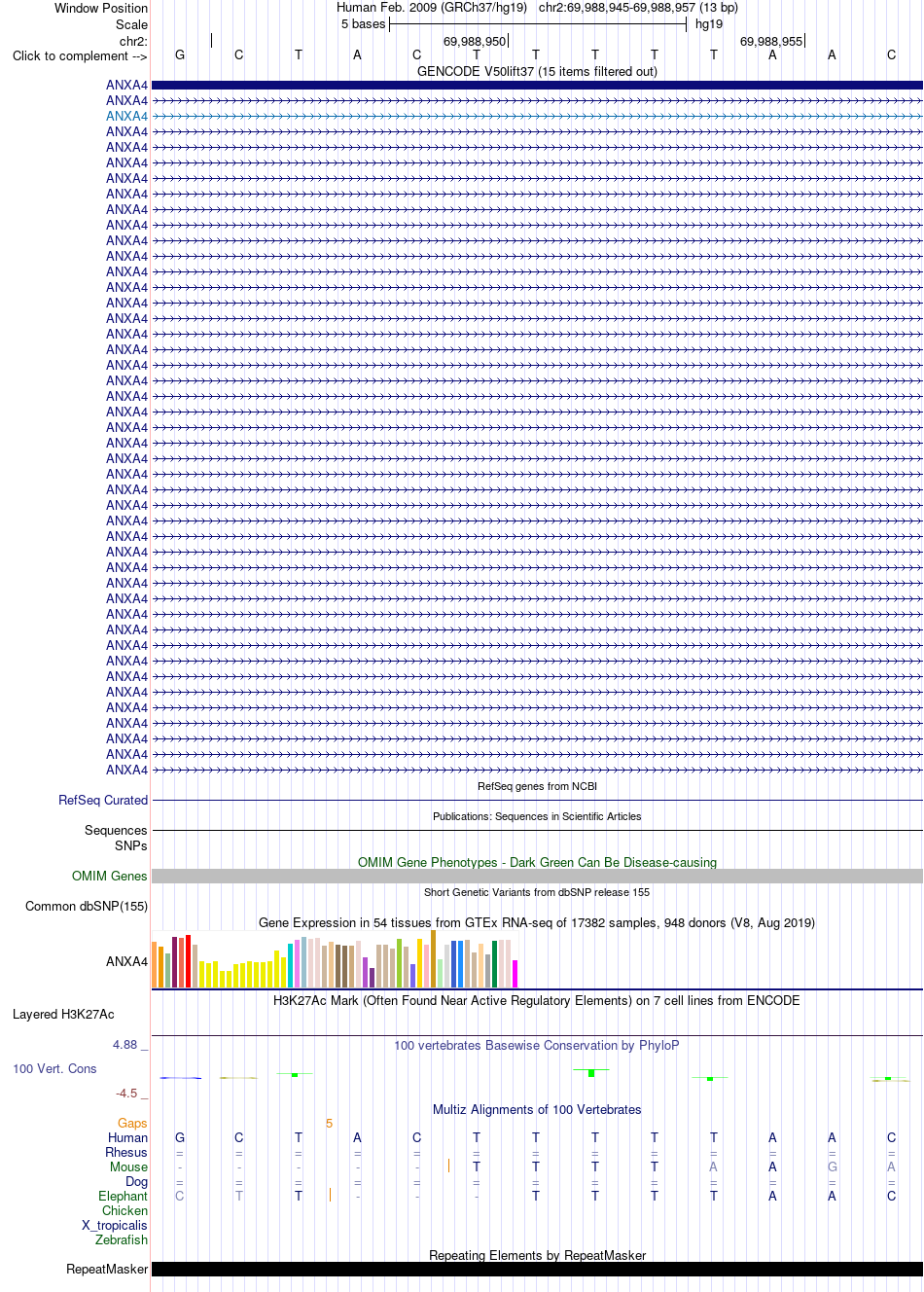
Task: Click the black RepeatMasker element bar
Action: point(537,1269)
